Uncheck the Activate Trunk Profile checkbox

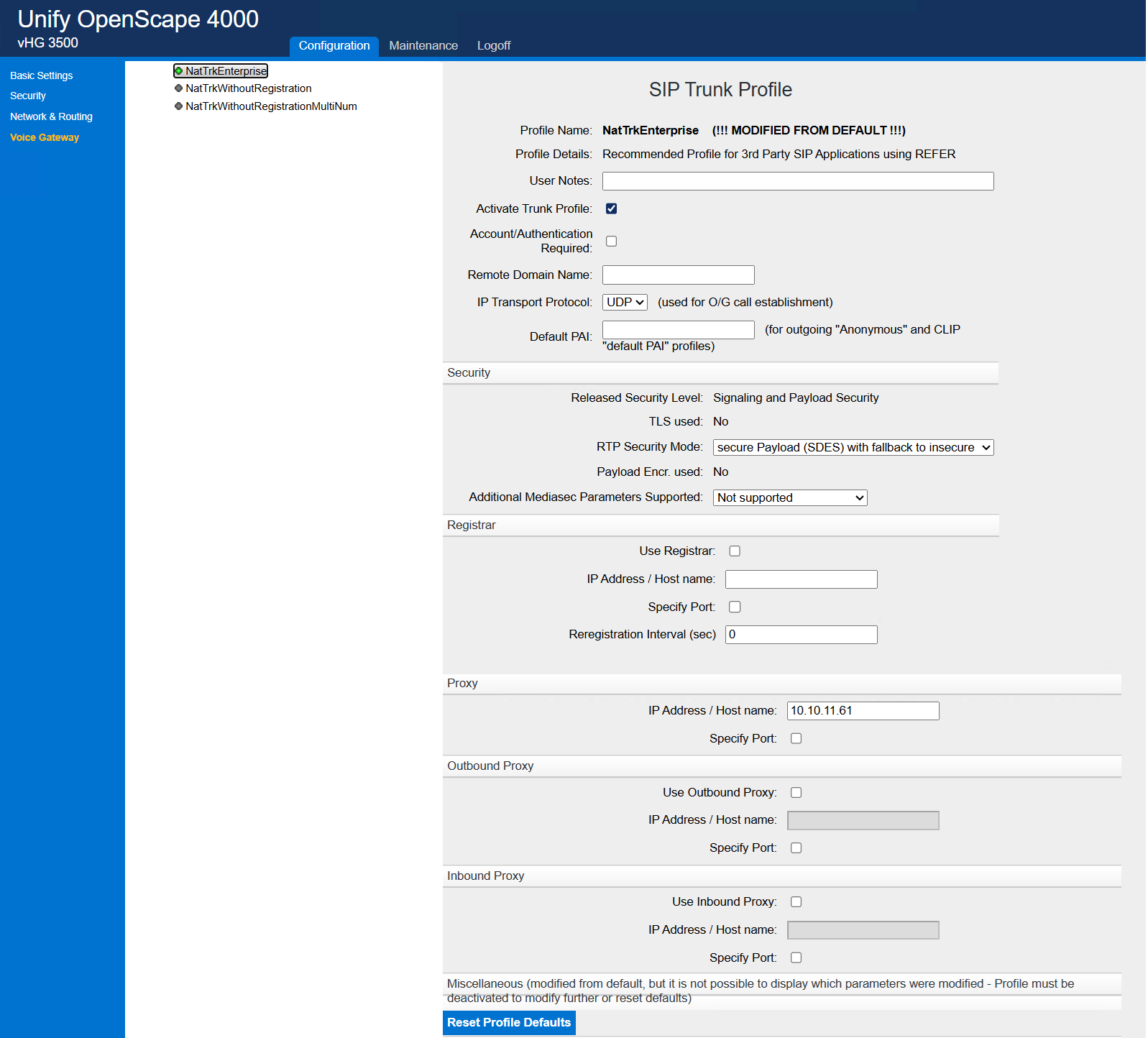[612, 208]
